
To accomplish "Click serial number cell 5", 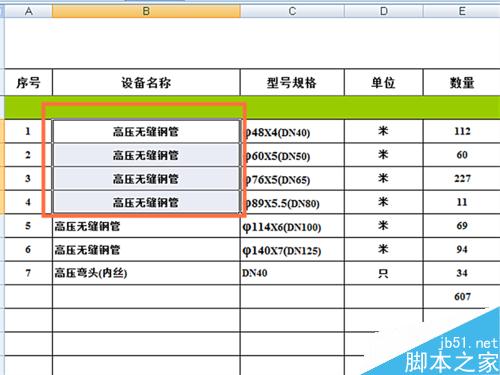I will coord(28,226).
